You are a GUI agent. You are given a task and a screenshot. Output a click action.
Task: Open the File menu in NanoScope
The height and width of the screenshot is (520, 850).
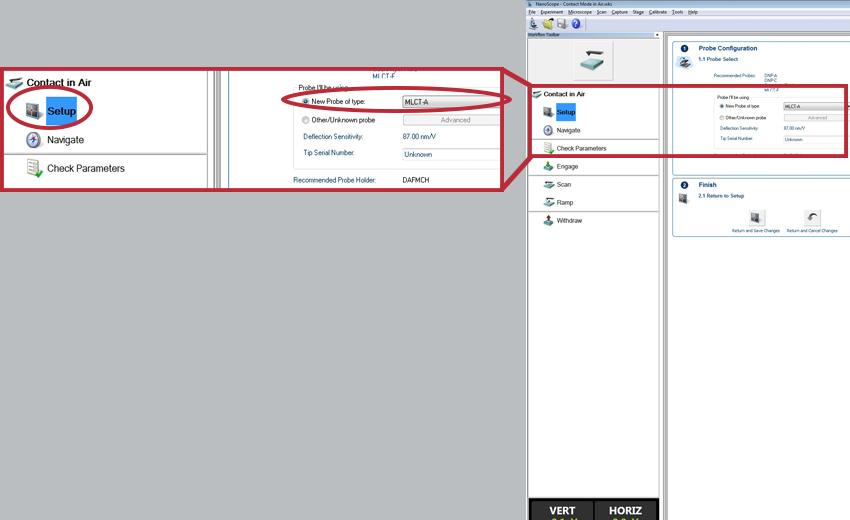(x=532, y=12)
